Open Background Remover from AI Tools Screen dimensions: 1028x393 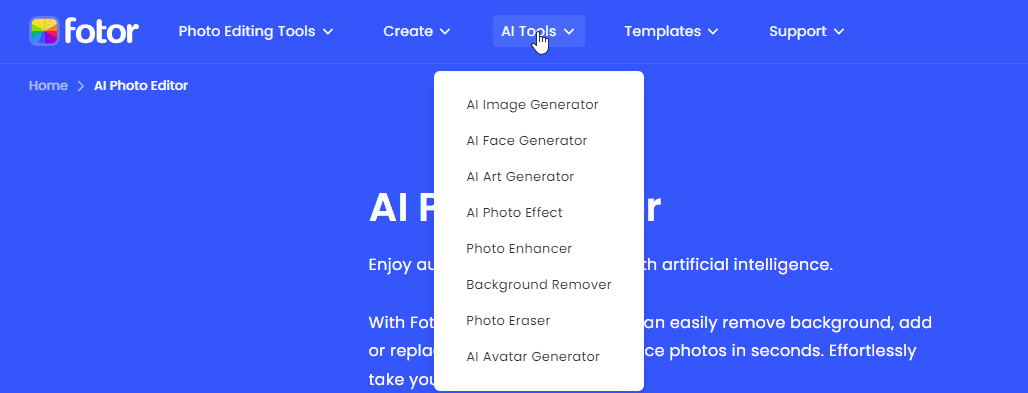pyautogui.click(x=539, y=285)
